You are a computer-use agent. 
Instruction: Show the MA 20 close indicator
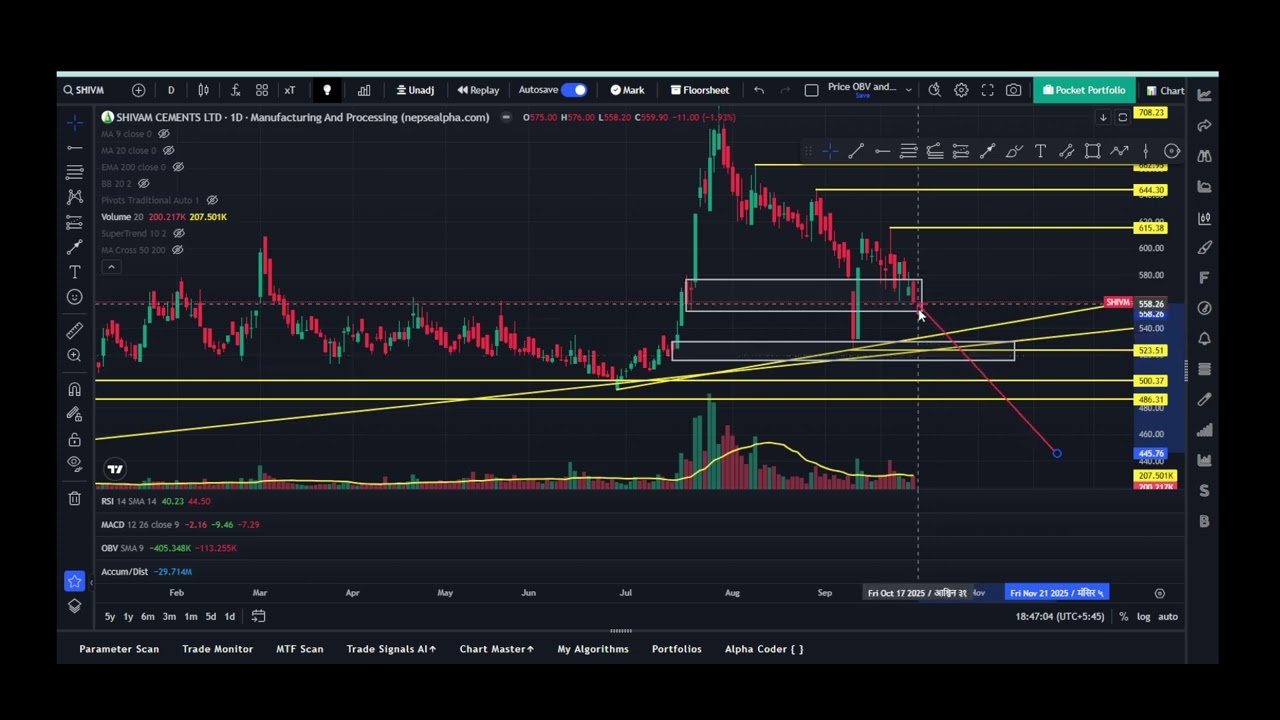(x=168, y=150)
